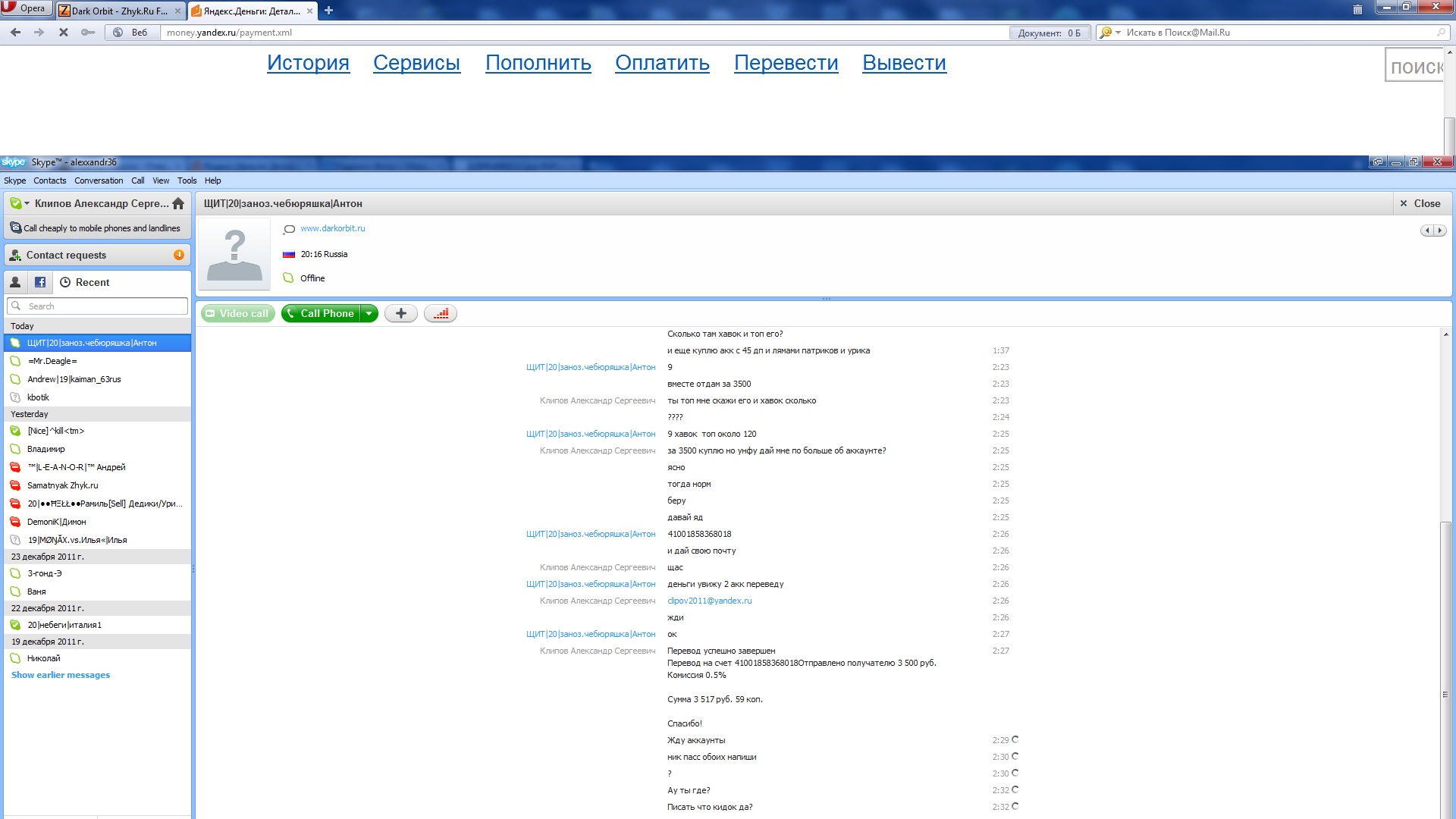Select the =Mr.Deagle= conversation
Screen dimensions: 1456x819
tap(52, 361)
